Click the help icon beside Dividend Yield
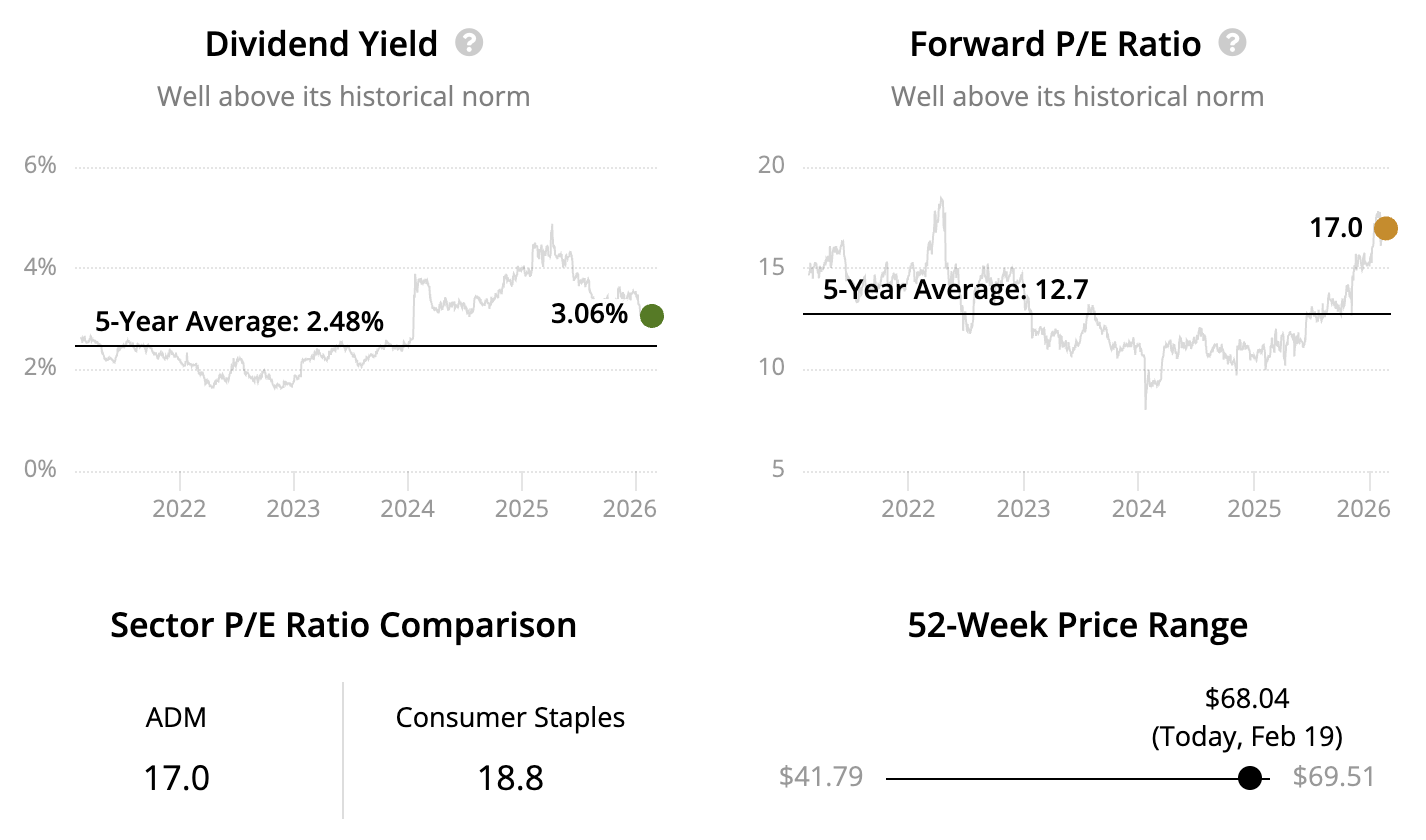The image size is (1426, 840). tap(469, 43)
